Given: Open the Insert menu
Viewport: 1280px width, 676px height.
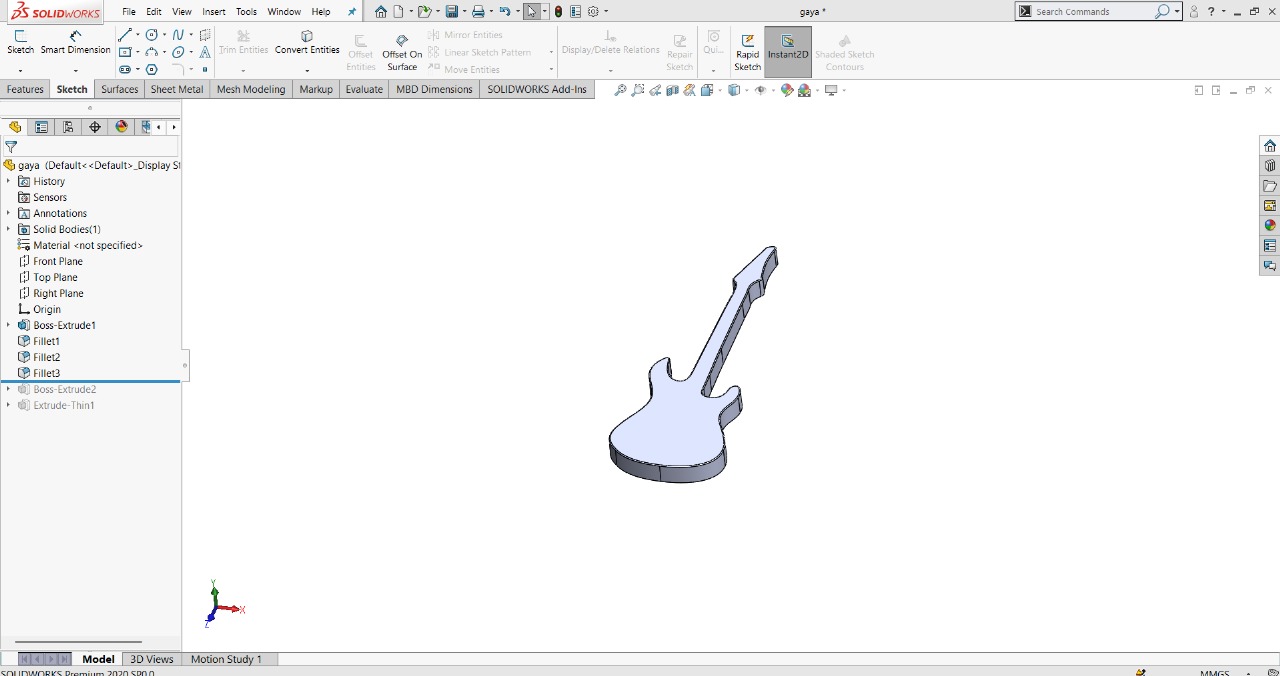Looking at the screenshot, I should click(214, 12).
